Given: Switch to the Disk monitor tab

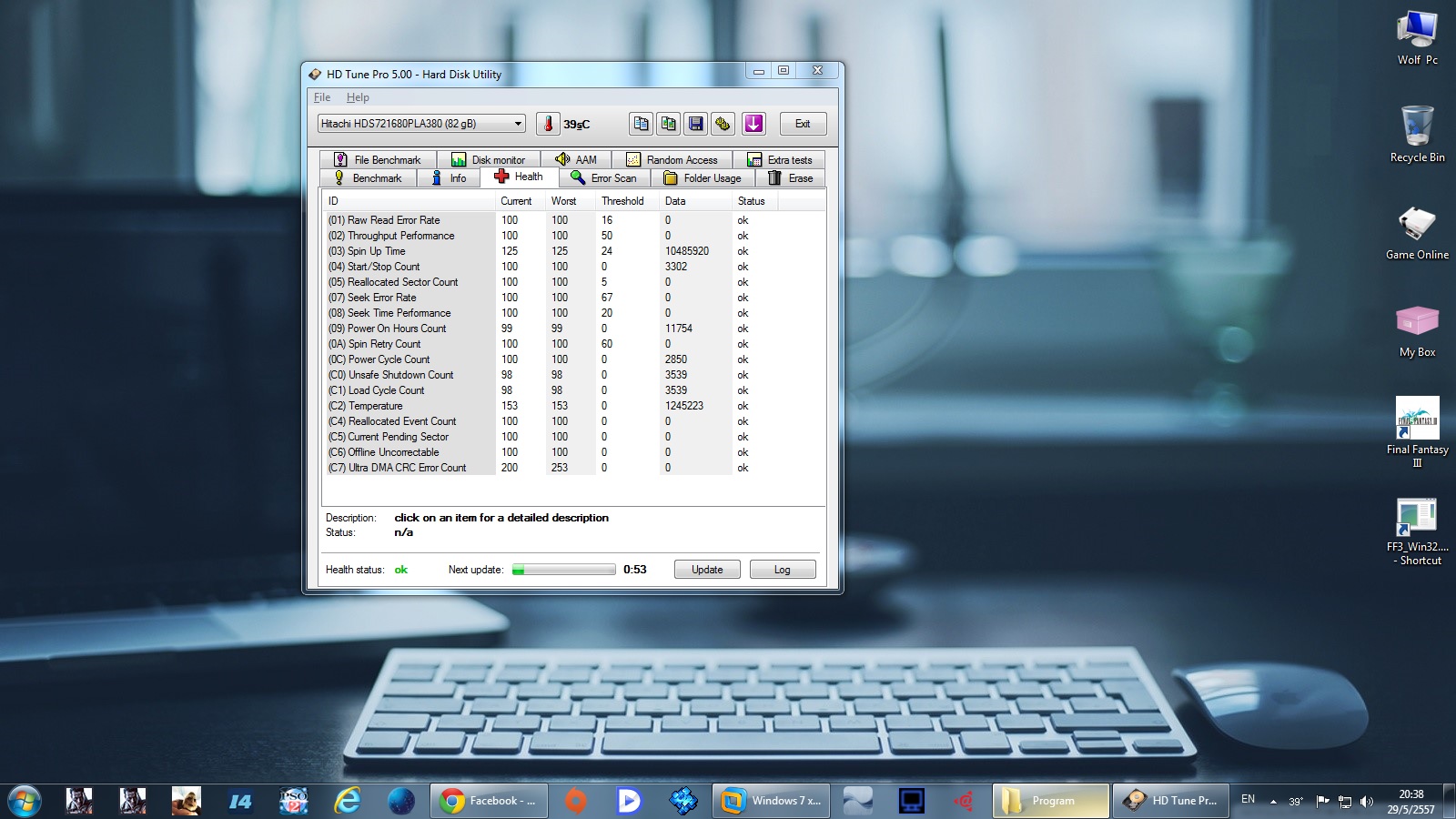Looking at the screenshot, I should point(489,159).
